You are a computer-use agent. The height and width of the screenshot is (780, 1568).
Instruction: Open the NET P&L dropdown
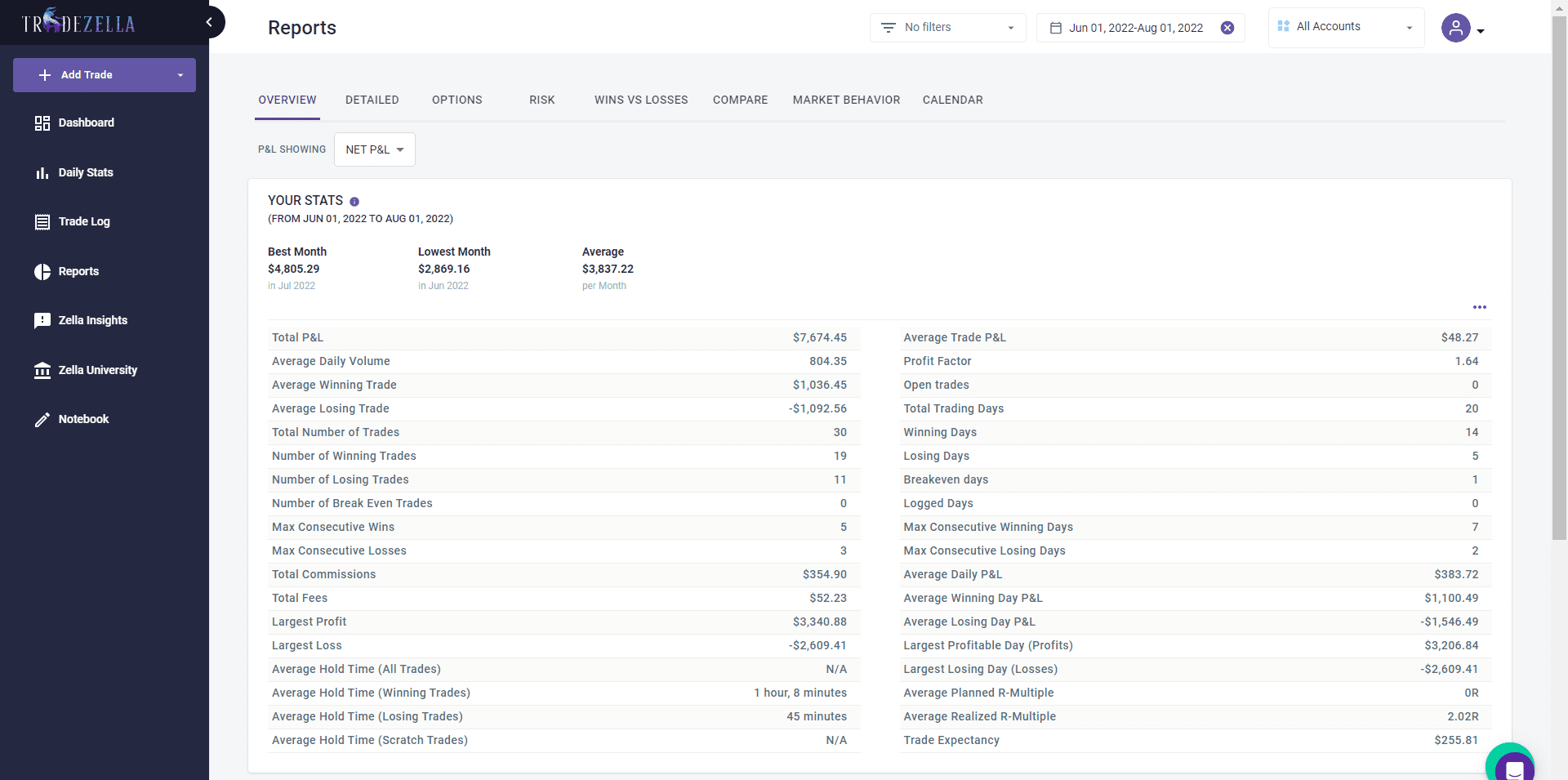(374, 149)
